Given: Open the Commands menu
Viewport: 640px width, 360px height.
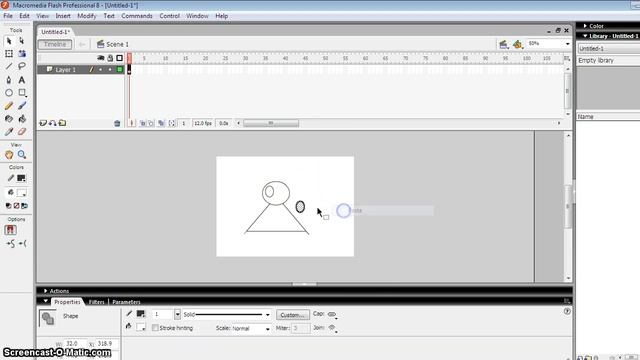Looking at the screenshot, I should coord(137,16).
